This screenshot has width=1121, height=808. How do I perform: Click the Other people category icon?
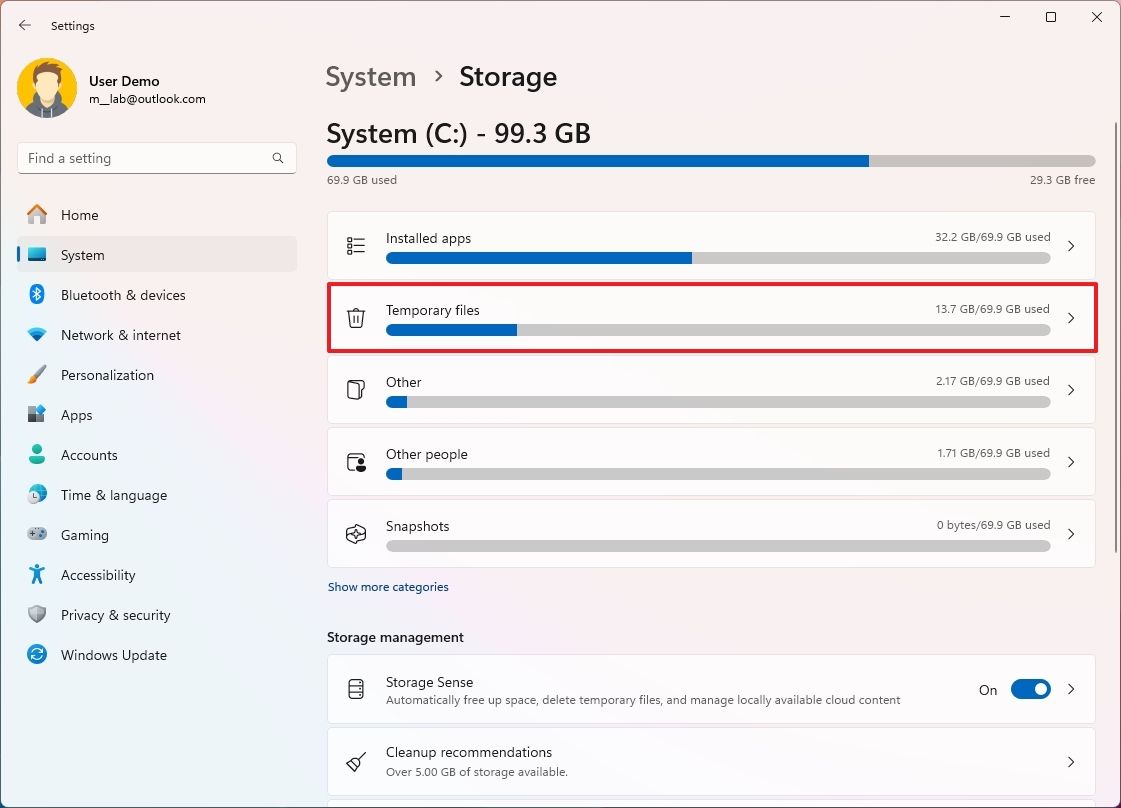click(x=356, y=462)
